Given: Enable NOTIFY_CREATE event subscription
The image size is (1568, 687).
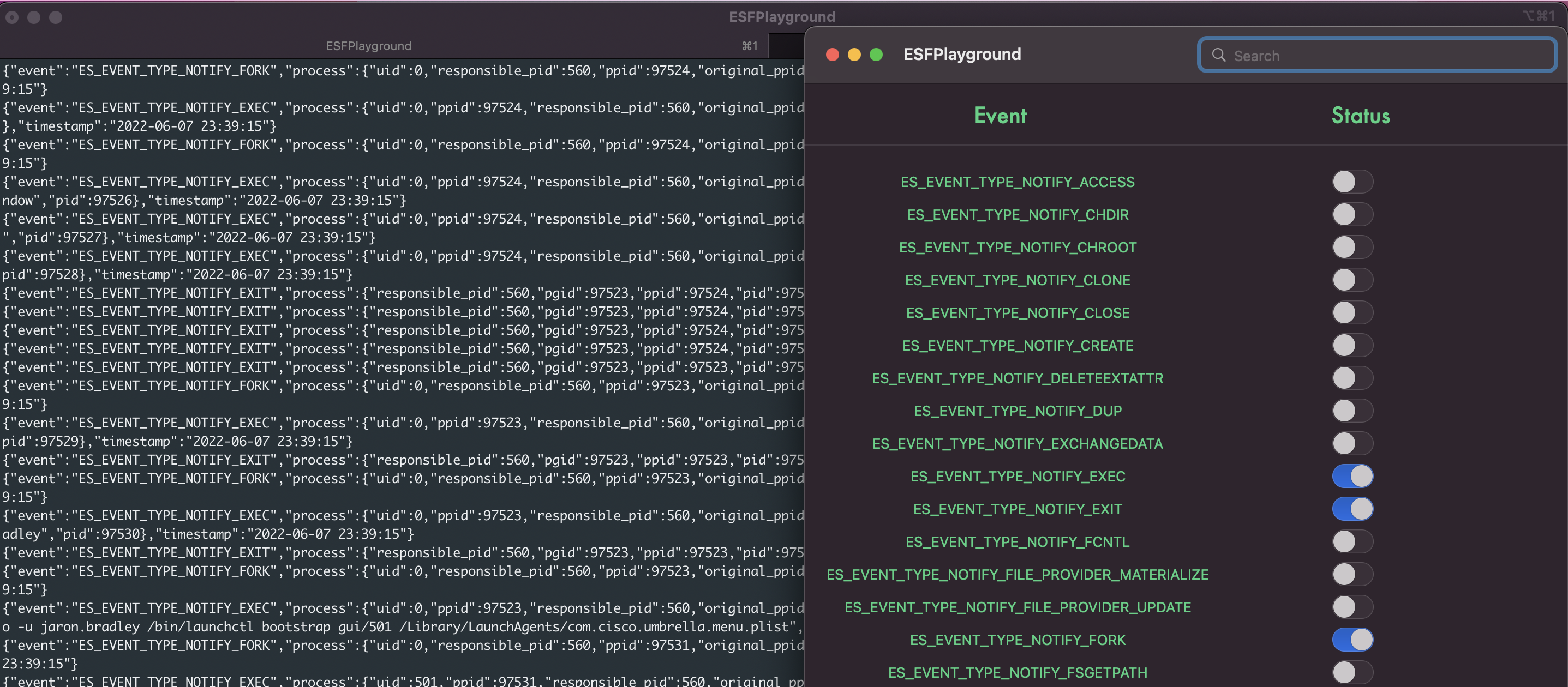Looking at the screenshot, I should coord(1352,345).
